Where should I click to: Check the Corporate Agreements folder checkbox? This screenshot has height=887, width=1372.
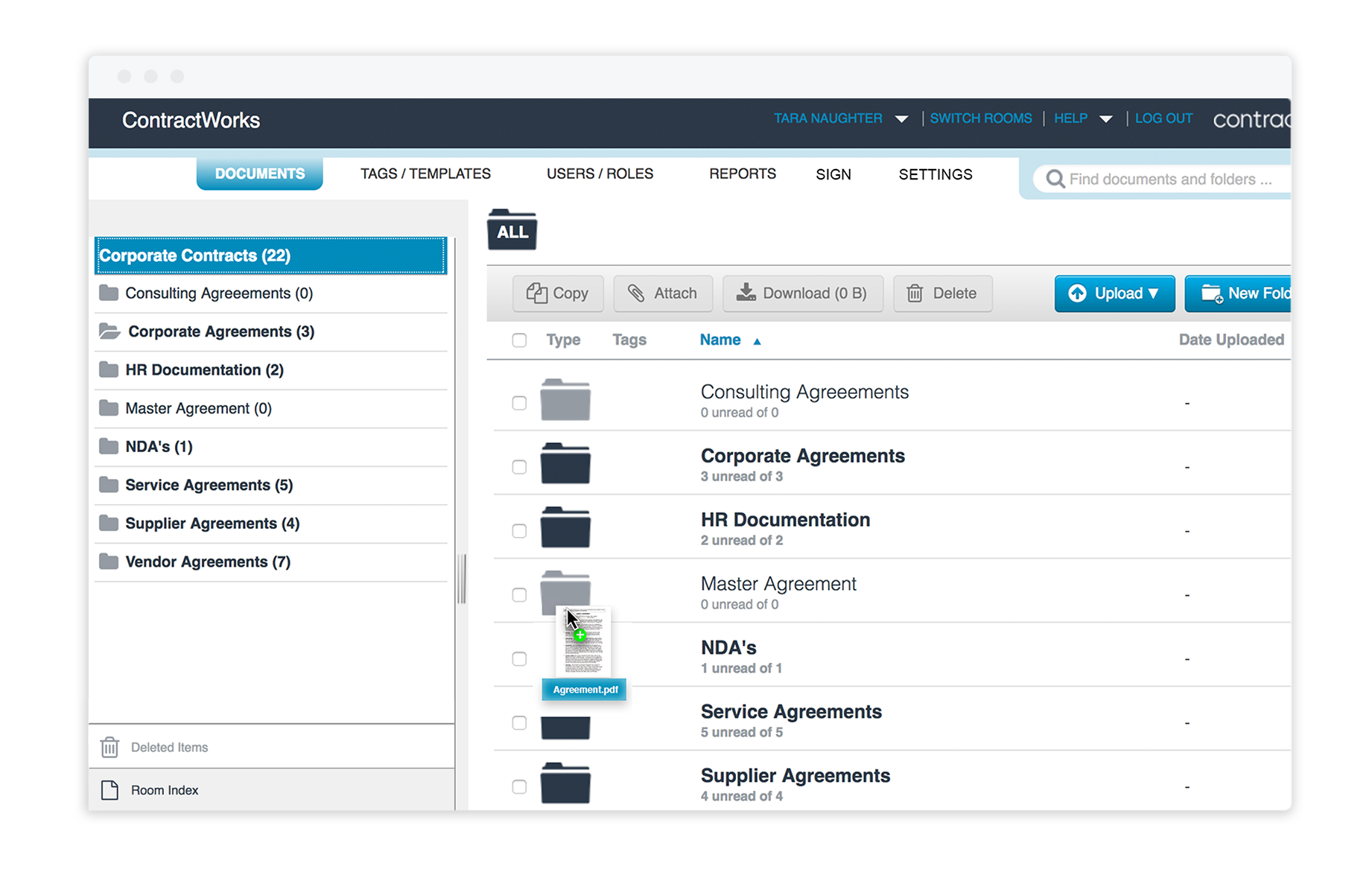519,467
